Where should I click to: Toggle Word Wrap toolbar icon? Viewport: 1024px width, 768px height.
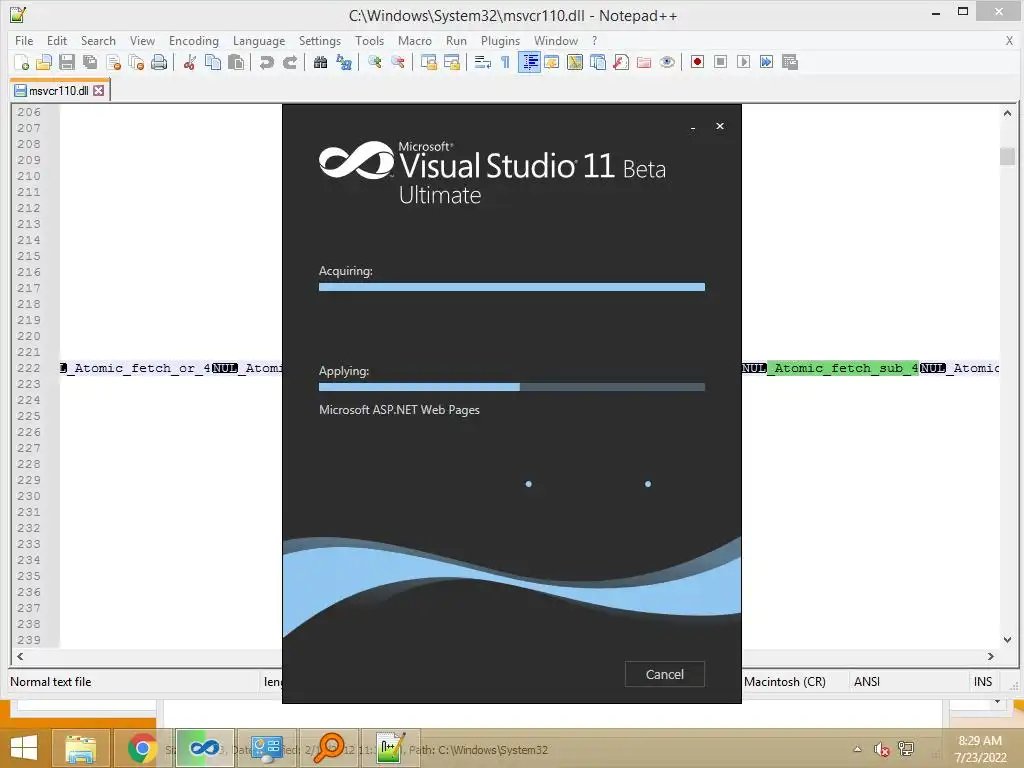pyautogui.click(x=483, y=62)
